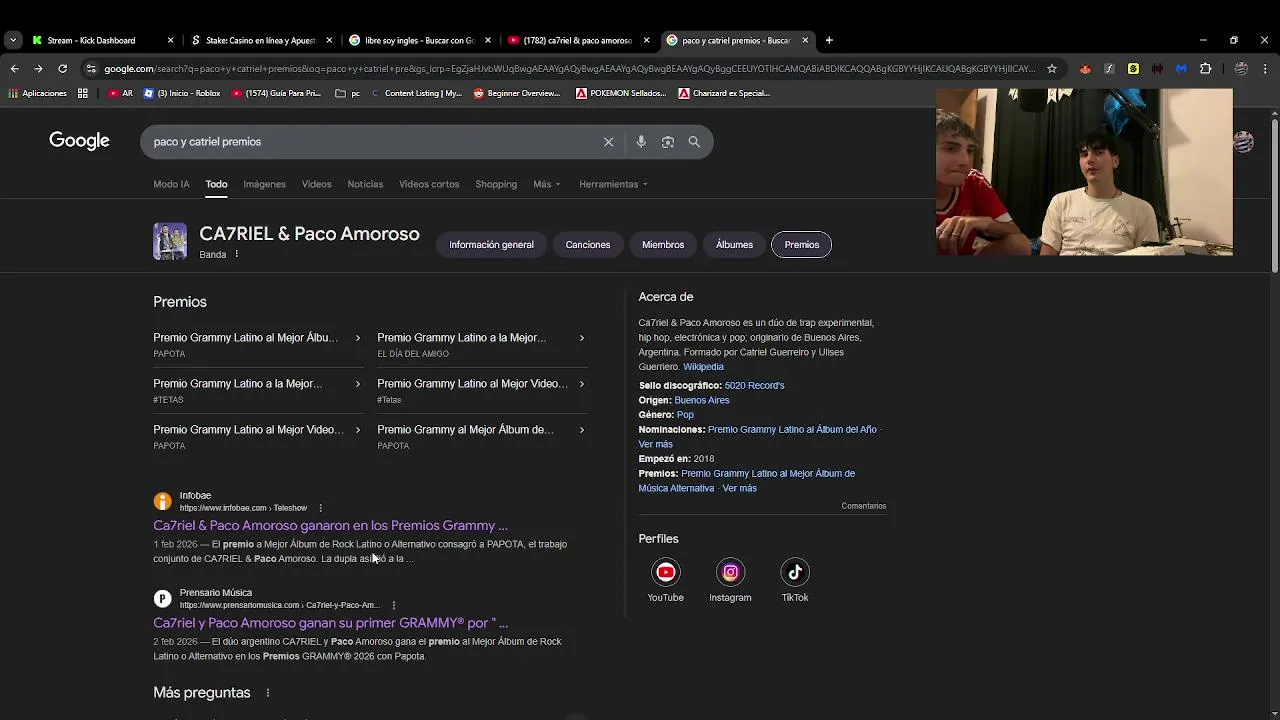
Task: Open the YouTube profile icon
Action: (665, 572)
